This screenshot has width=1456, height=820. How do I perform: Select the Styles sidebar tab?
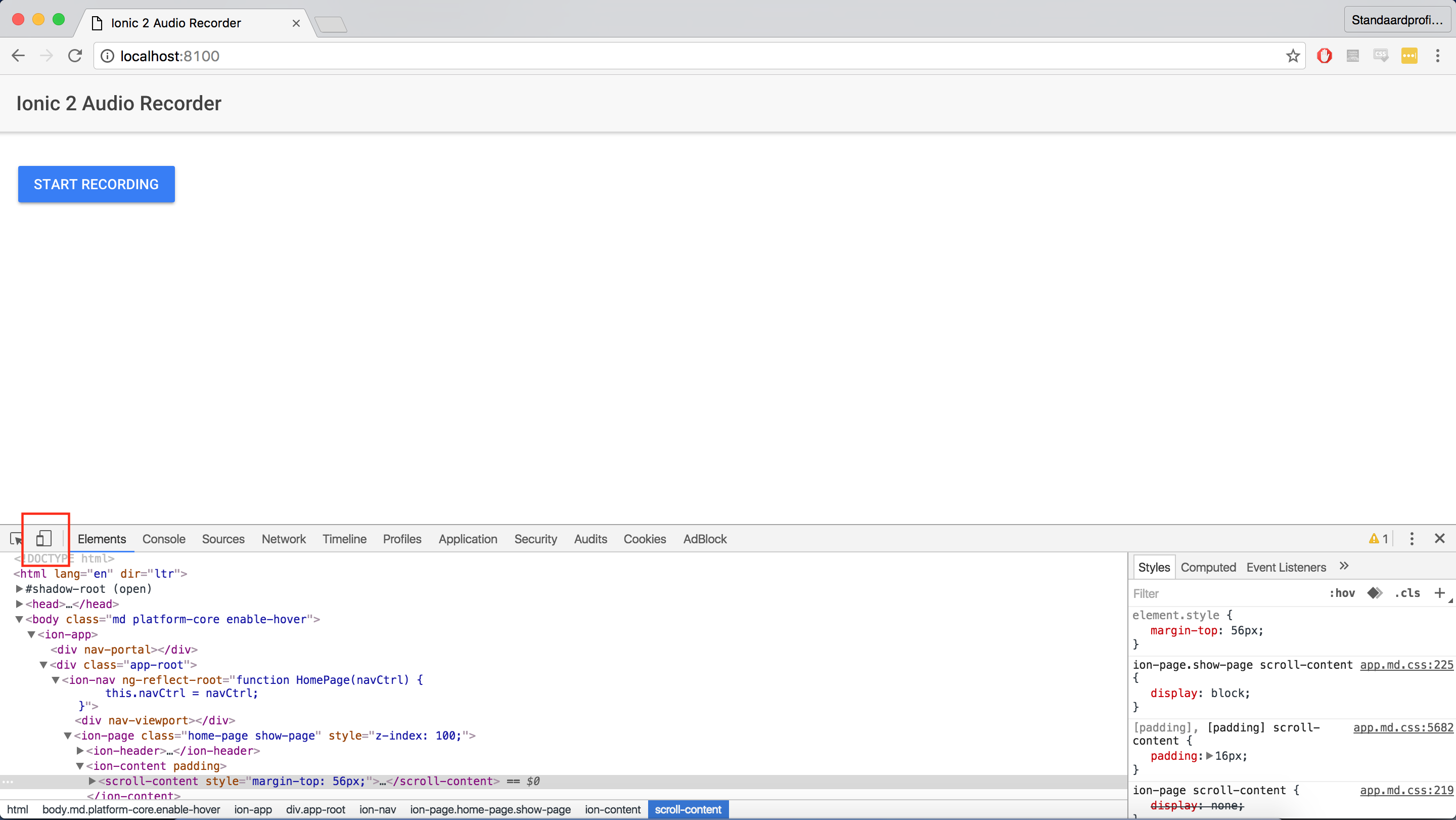(1154, 567)
